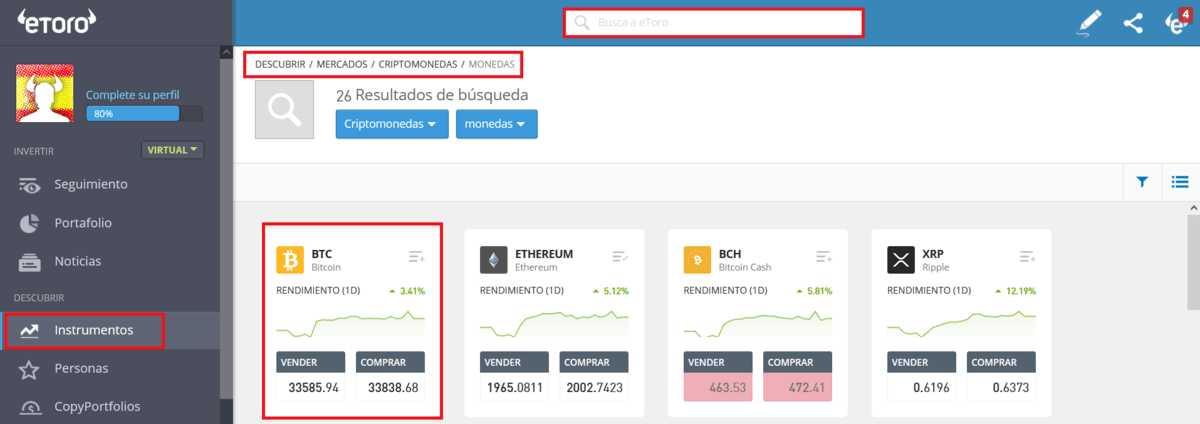
Task: Click the Bitcoin BTC coin icon
Action: 290,260
